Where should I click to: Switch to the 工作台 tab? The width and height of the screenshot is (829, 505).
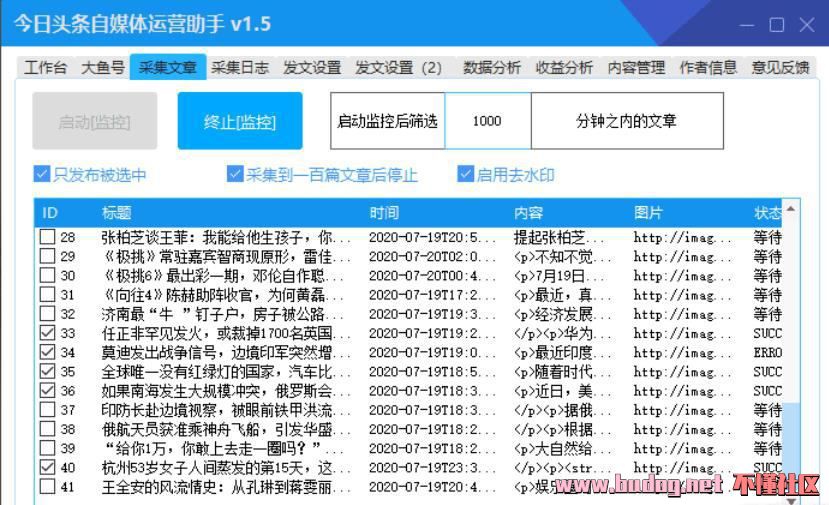point(45,68)
